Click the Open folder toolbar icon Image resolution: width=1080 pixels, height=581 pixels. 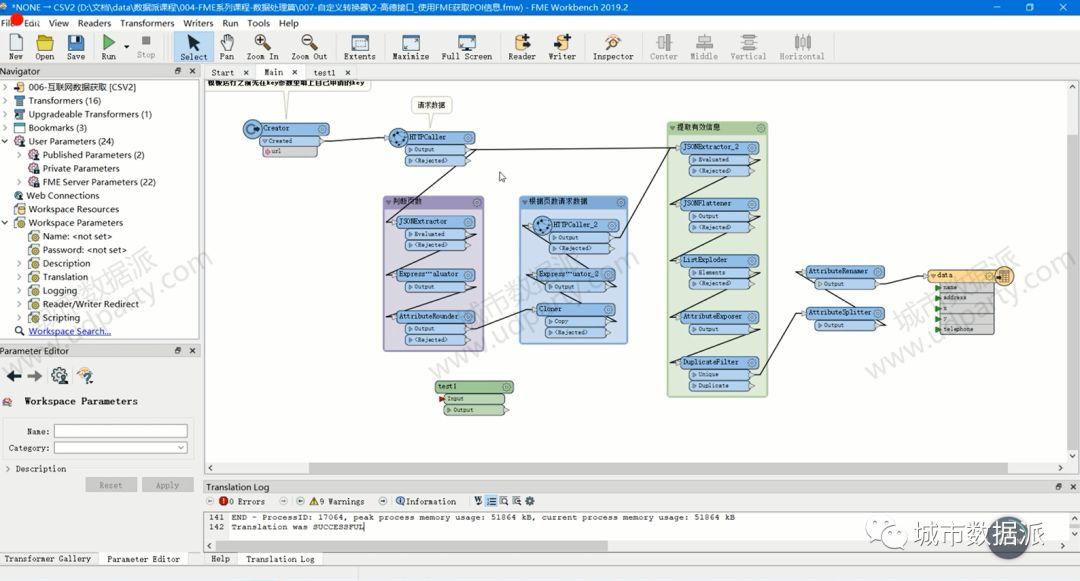[x=45, y=47]
